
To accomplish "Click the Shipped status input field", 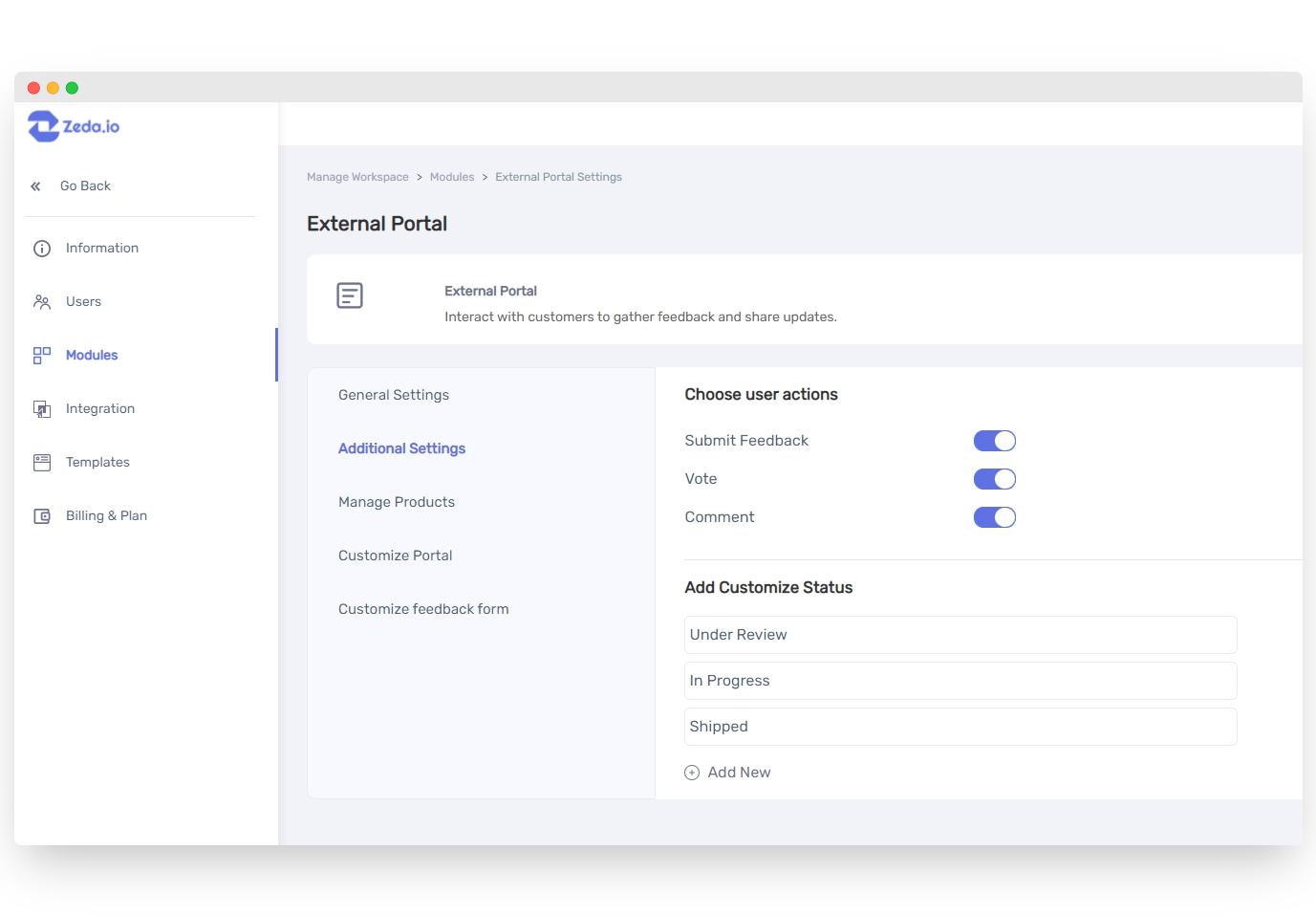I will point(960,726).
